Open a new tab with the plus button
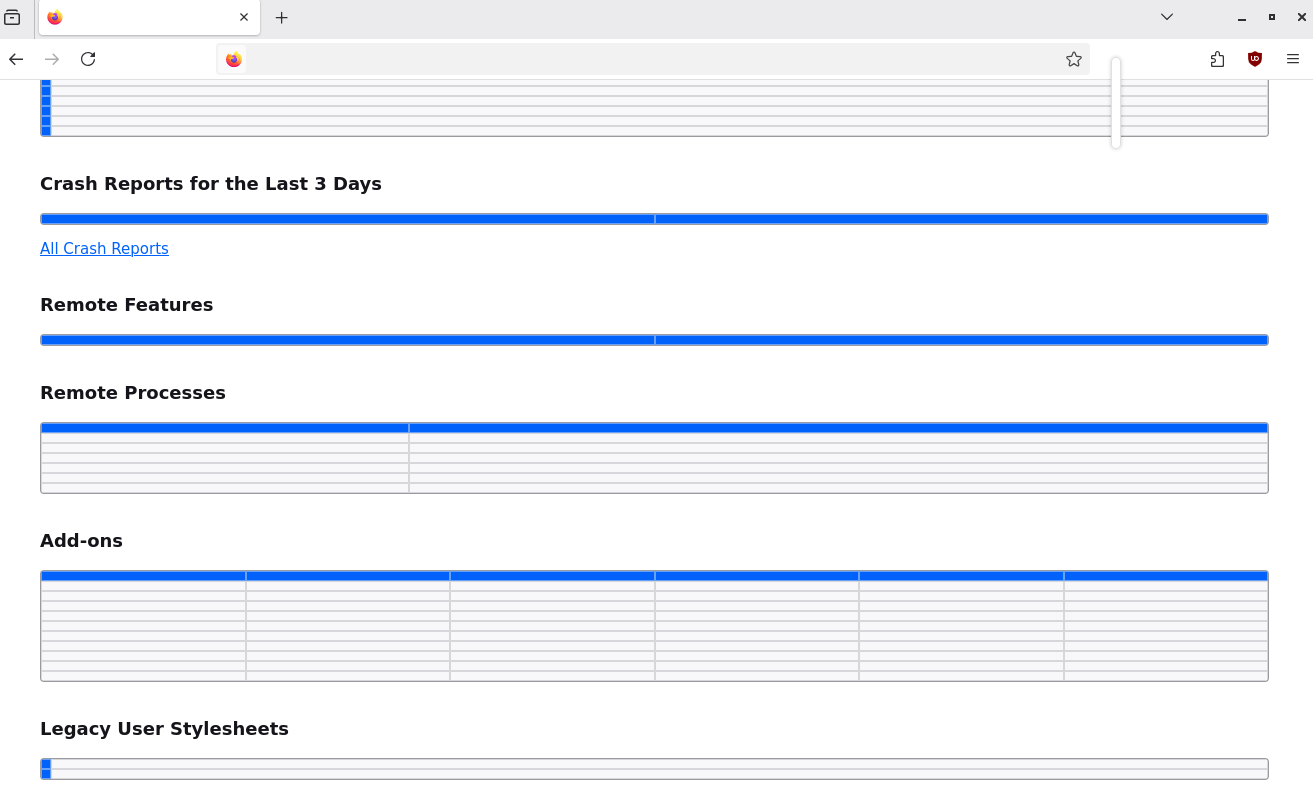1313x791 pixels. pos(282,17)
